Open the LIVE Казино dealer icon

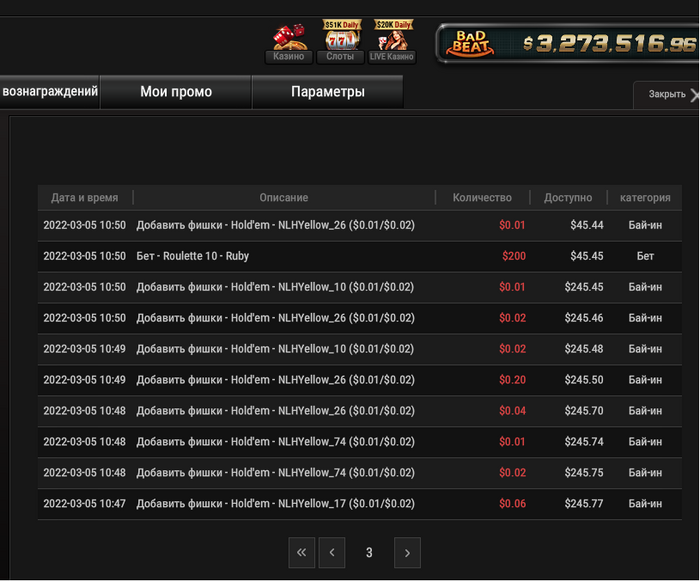[x=392, y=42]
